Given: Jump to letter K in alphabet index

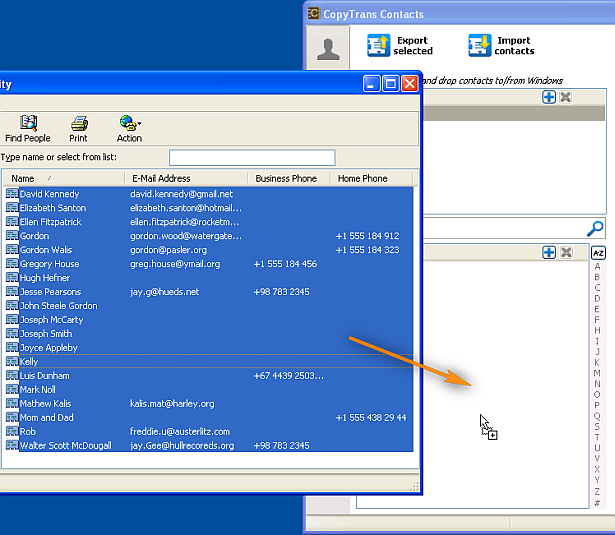Looking at the screenshot, I should (597, 362).
